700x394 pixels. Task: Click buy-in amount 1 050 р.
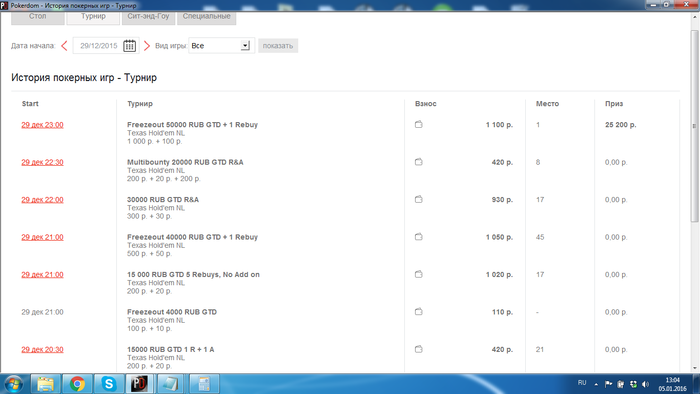coord(499,237)
